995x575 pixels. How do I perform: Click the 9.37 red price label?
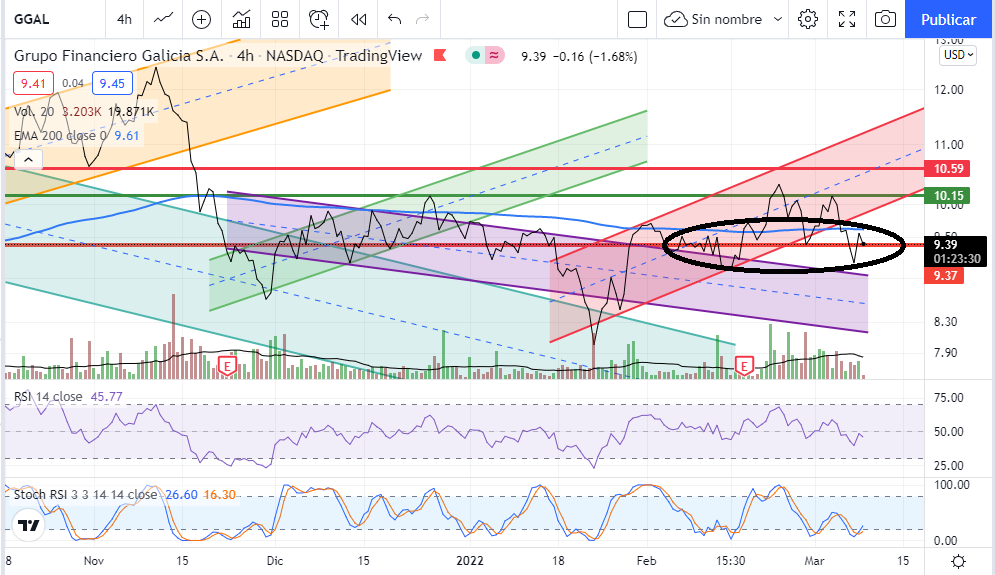[945, 275]
